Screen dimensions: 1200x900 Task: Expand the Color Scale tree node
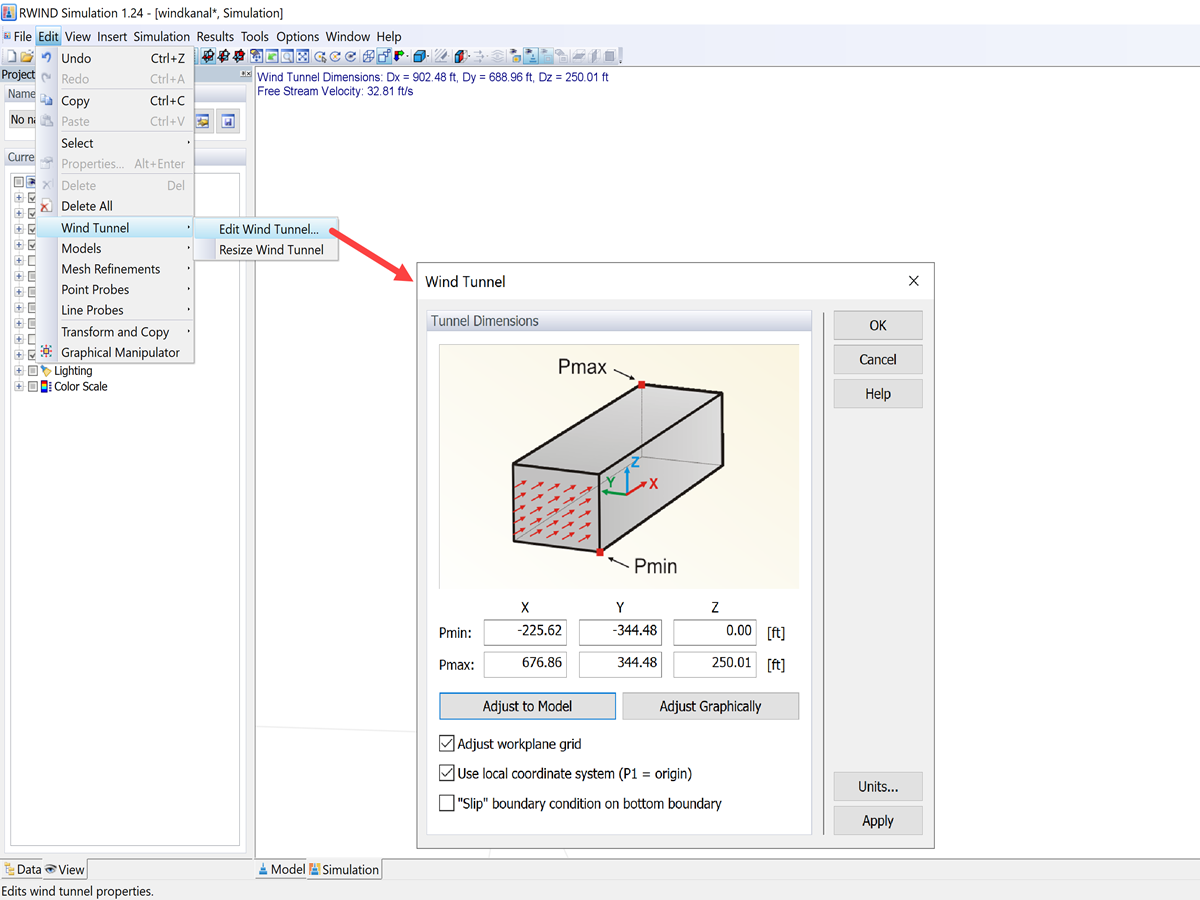[19, 386]
